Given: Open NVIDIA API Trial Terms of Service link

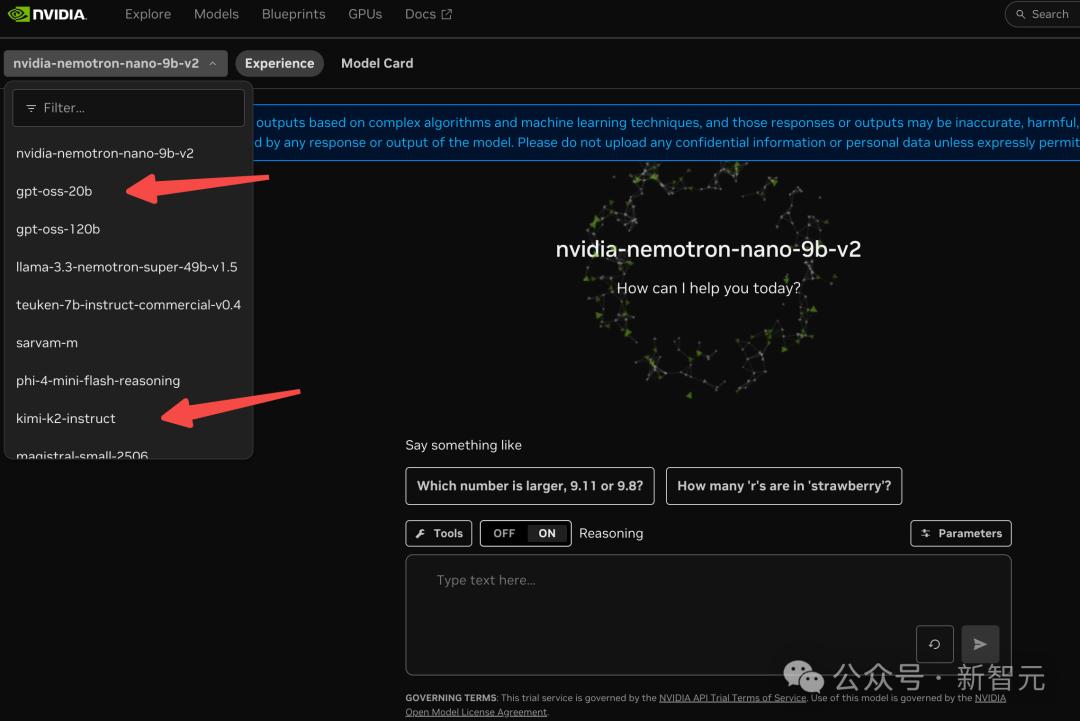Looking at the screenshot, I should tap(732, 698).
